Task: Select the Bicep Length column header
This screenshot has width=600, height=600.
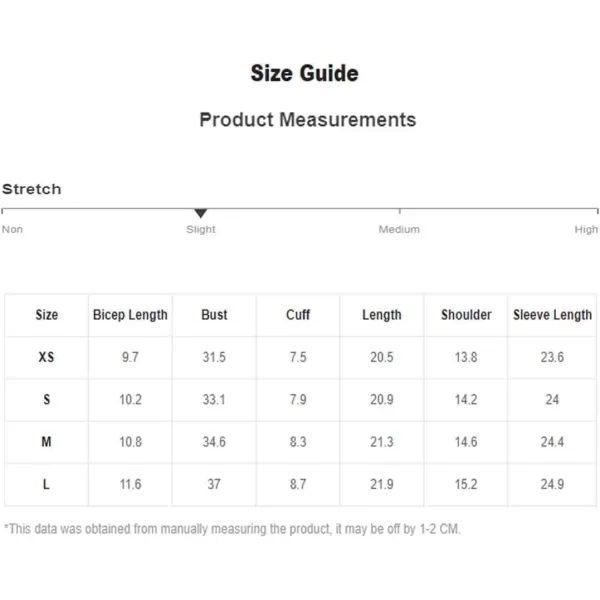Action: pyautogui.click(x=130, y=315)
